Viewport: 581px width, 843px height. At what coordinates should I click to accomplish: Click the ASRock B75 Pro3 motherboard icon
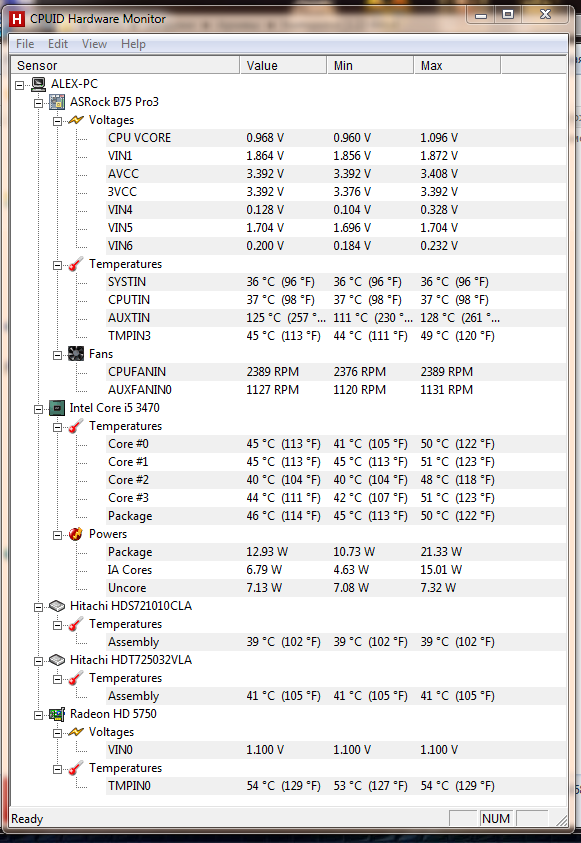point(57,102)
